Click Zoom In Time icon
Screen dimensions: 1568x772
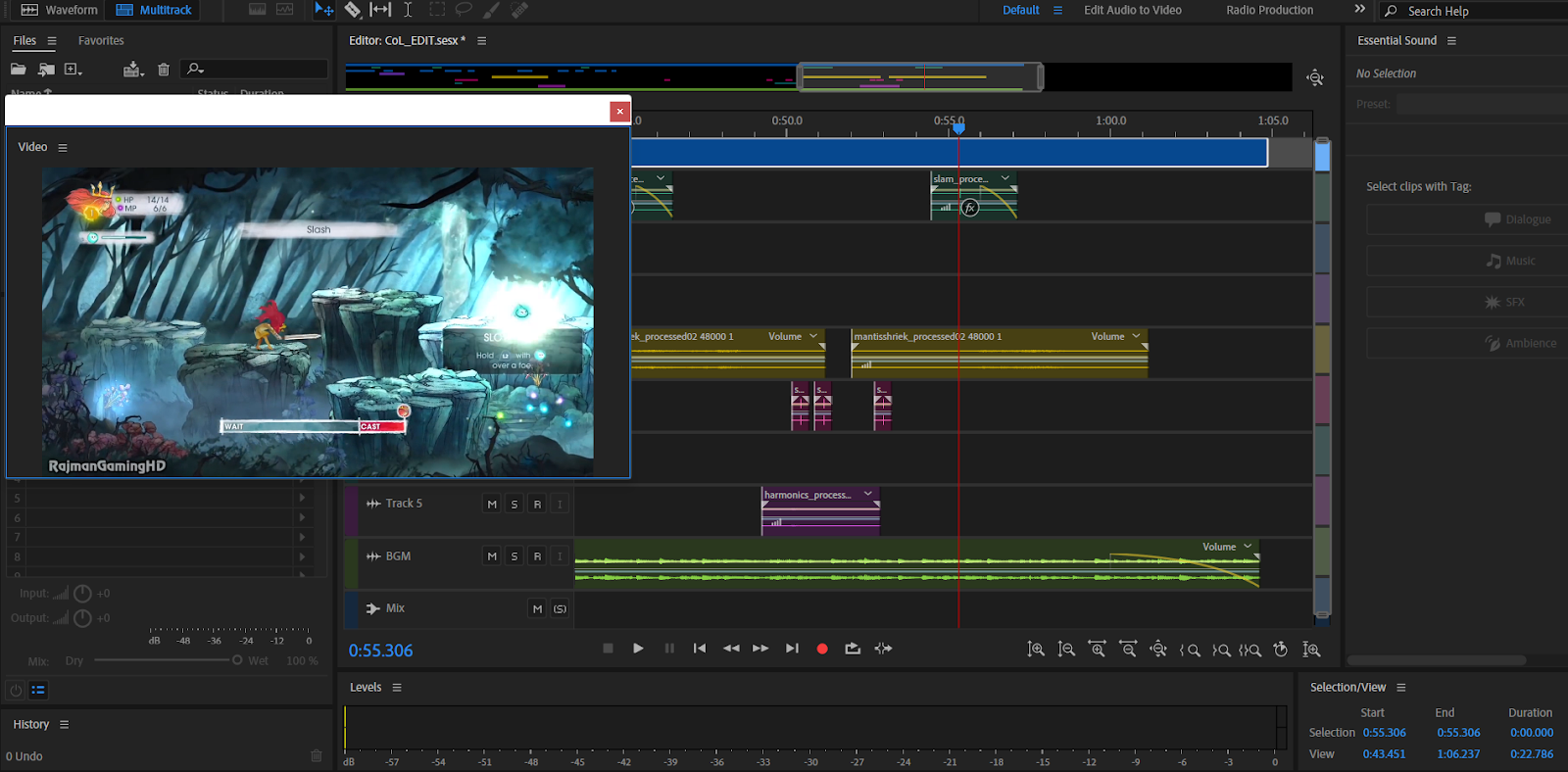pyautogui.click(x=1098, y=649)
